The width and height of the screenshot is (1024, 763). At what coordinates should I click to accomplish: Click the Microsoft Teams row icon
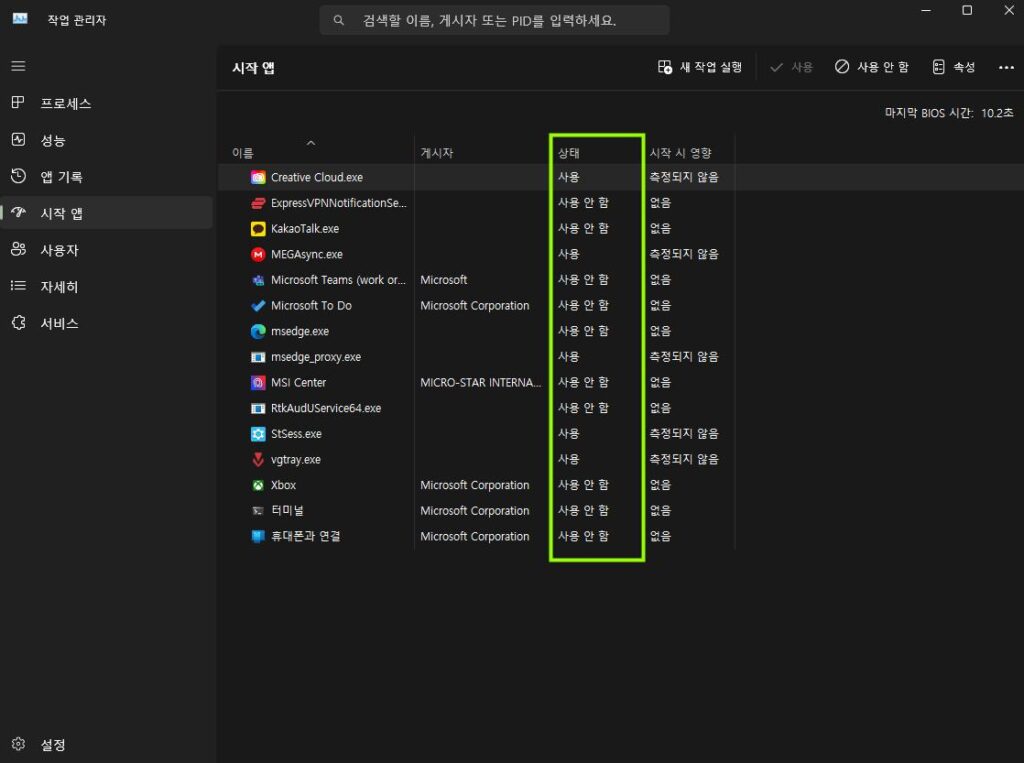pyautogui.click(x=258, y=280)
